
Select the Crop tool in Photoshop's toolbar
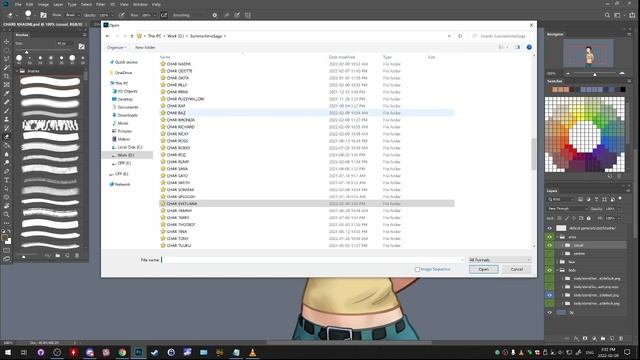point(7,76)
